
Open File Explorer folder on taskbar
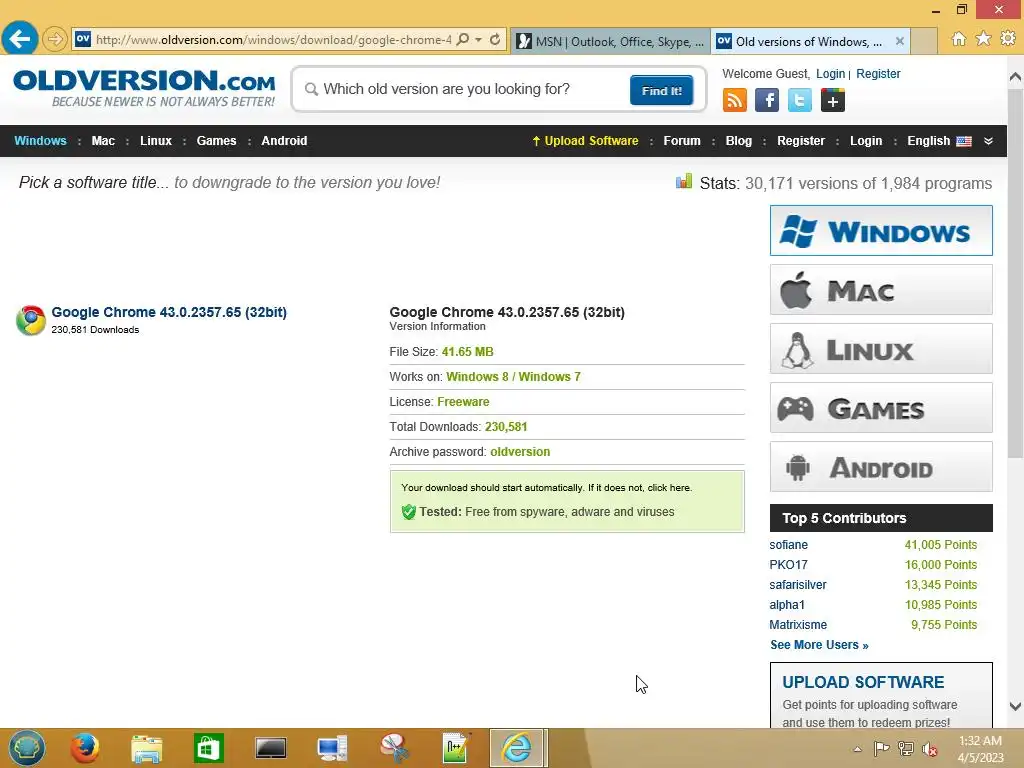(x=146, y=748)
